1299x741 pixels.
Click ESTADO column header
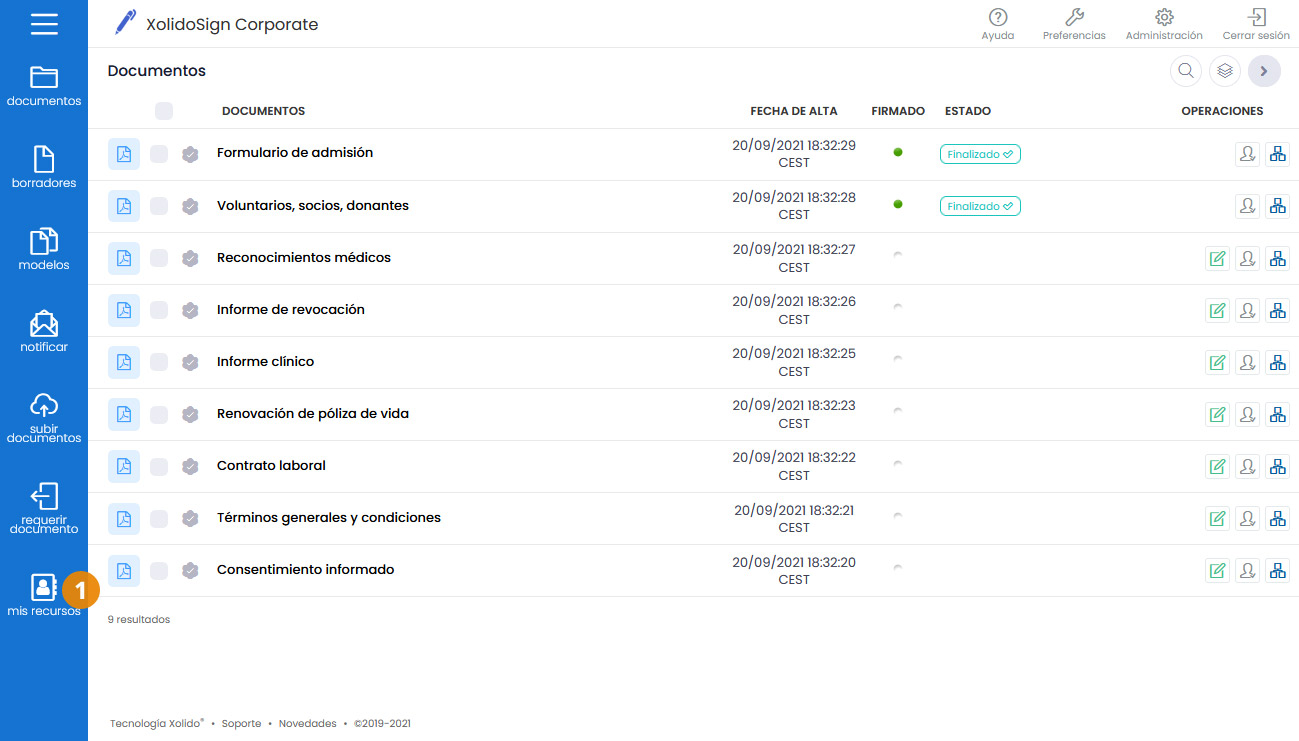click(968, 111)
